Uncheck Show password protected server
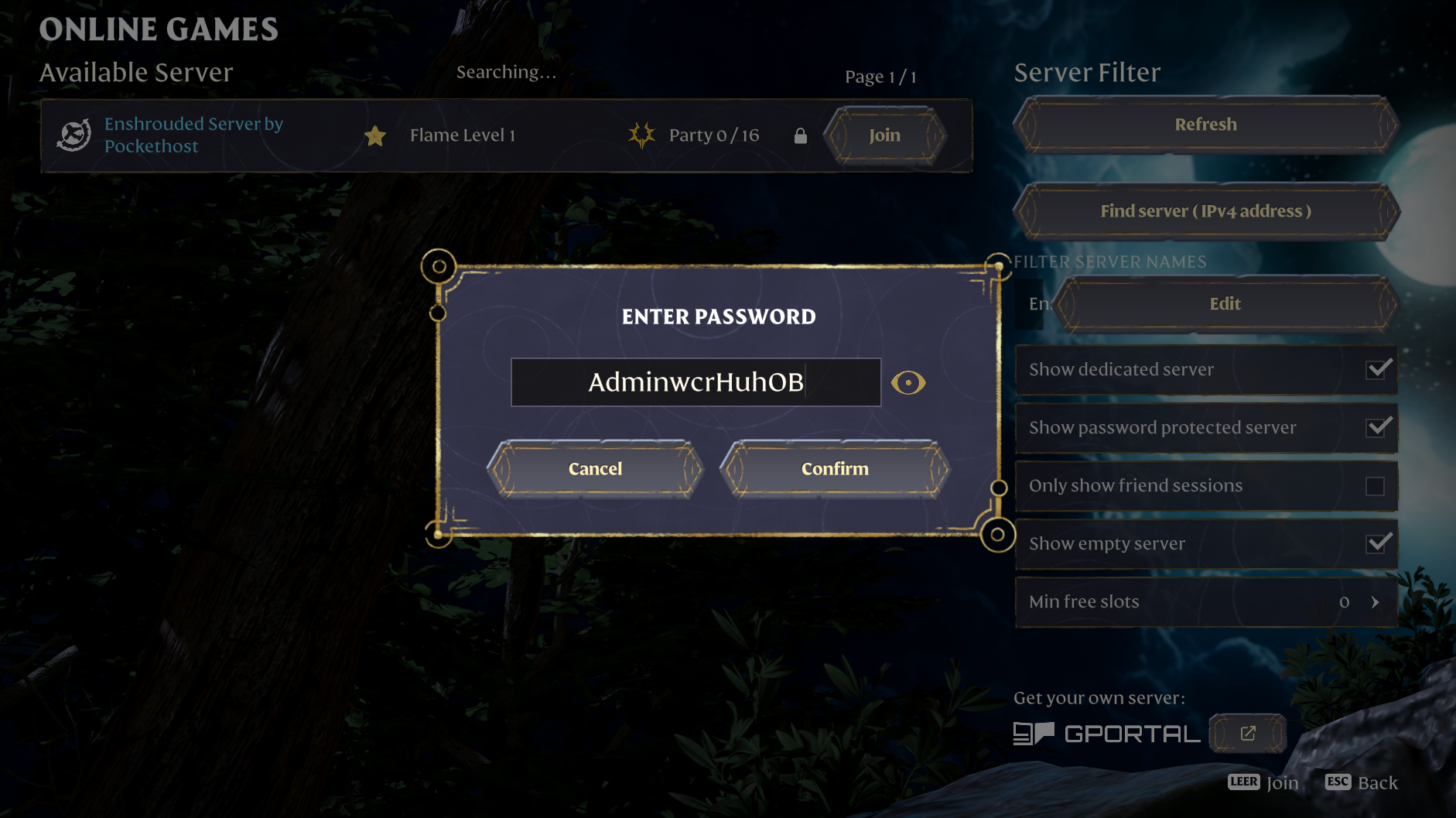The width and height of the screenshot is (1456, 818). pyautogui.click(x=1378, y=427)
